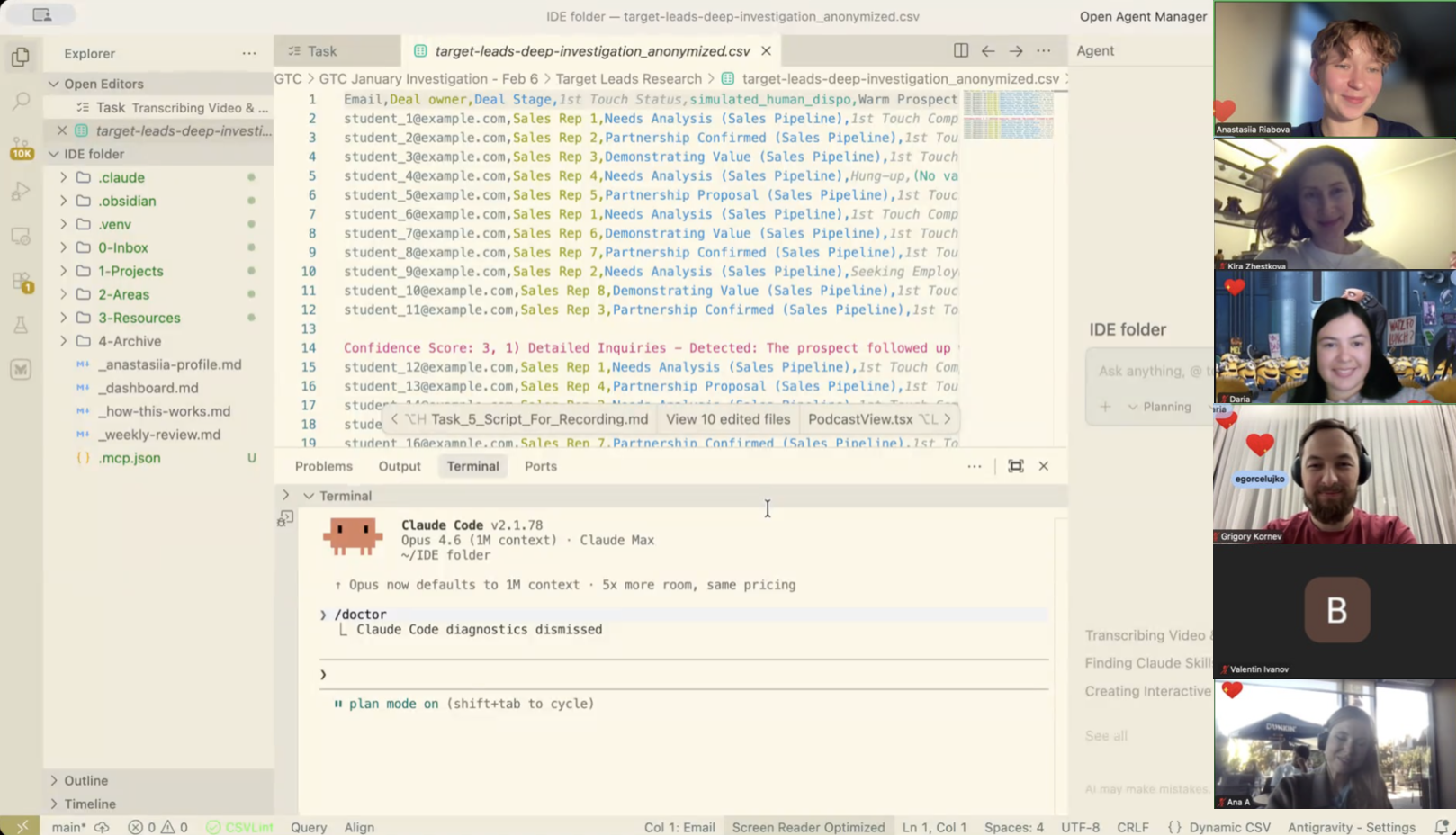Open Explorer's more actions ellipsis

point(249,53)
